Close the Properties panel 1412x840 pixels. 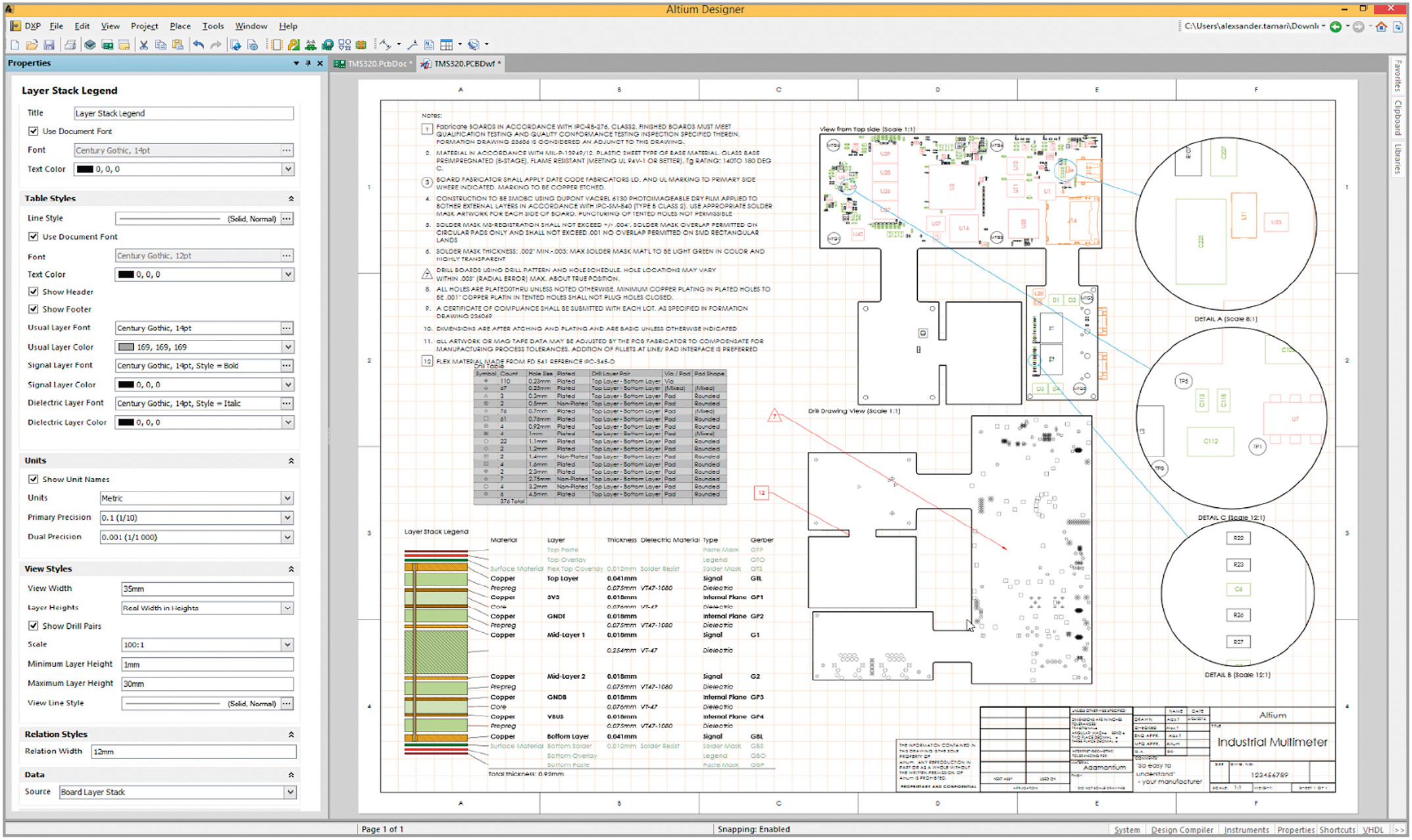[320, 63]
